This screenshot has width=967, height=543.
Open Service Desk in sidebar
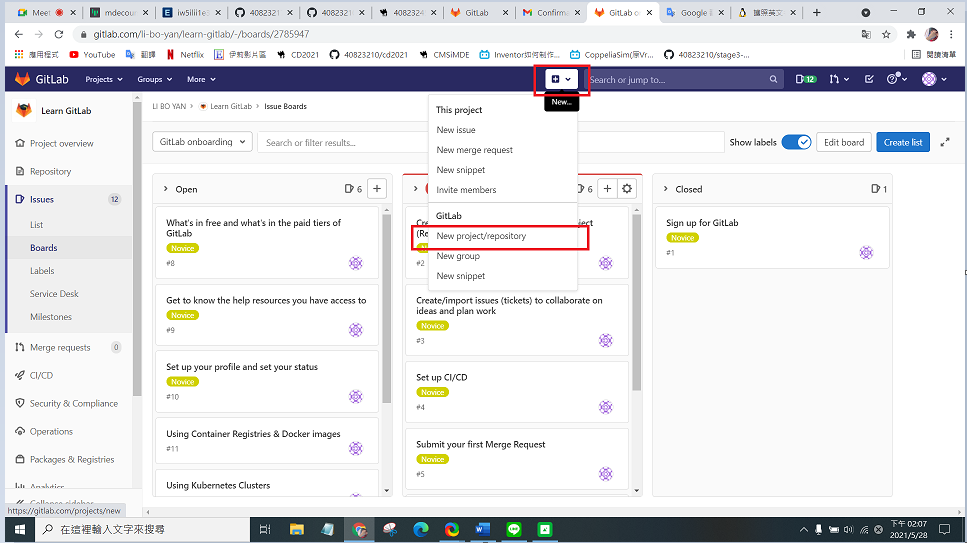click(x=54, y=294)
